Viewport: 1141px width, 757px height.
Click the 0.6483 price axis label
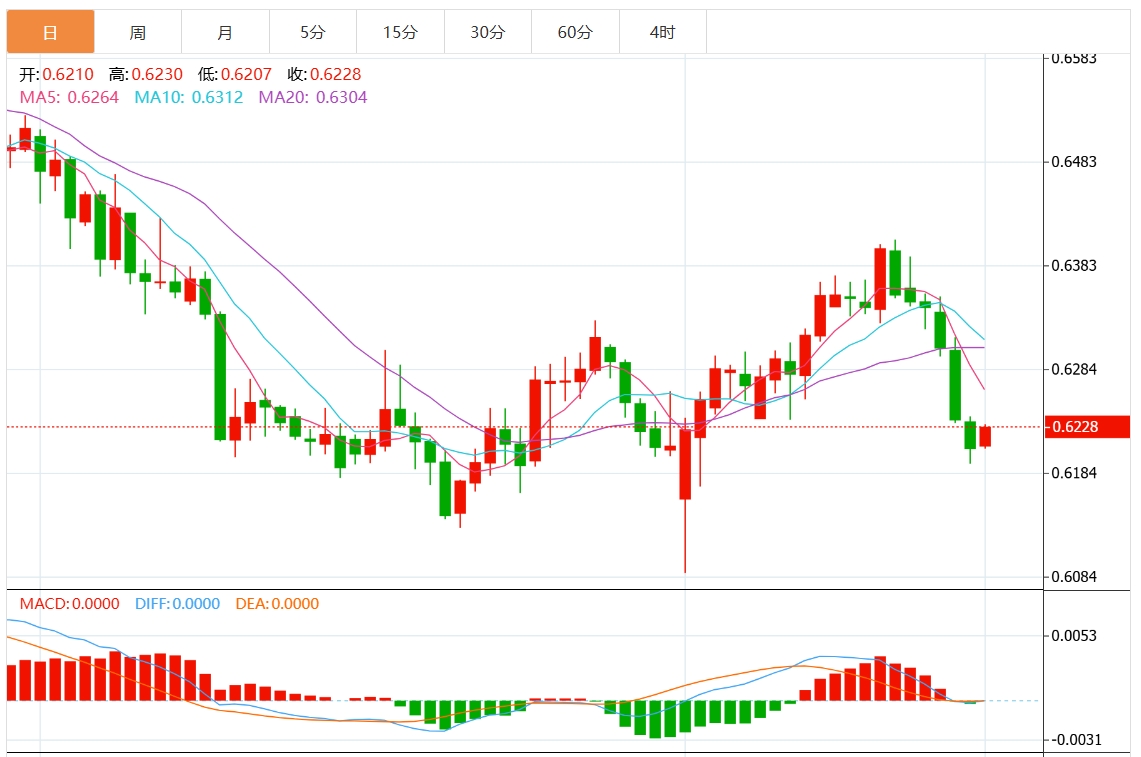pos(1074,162)
